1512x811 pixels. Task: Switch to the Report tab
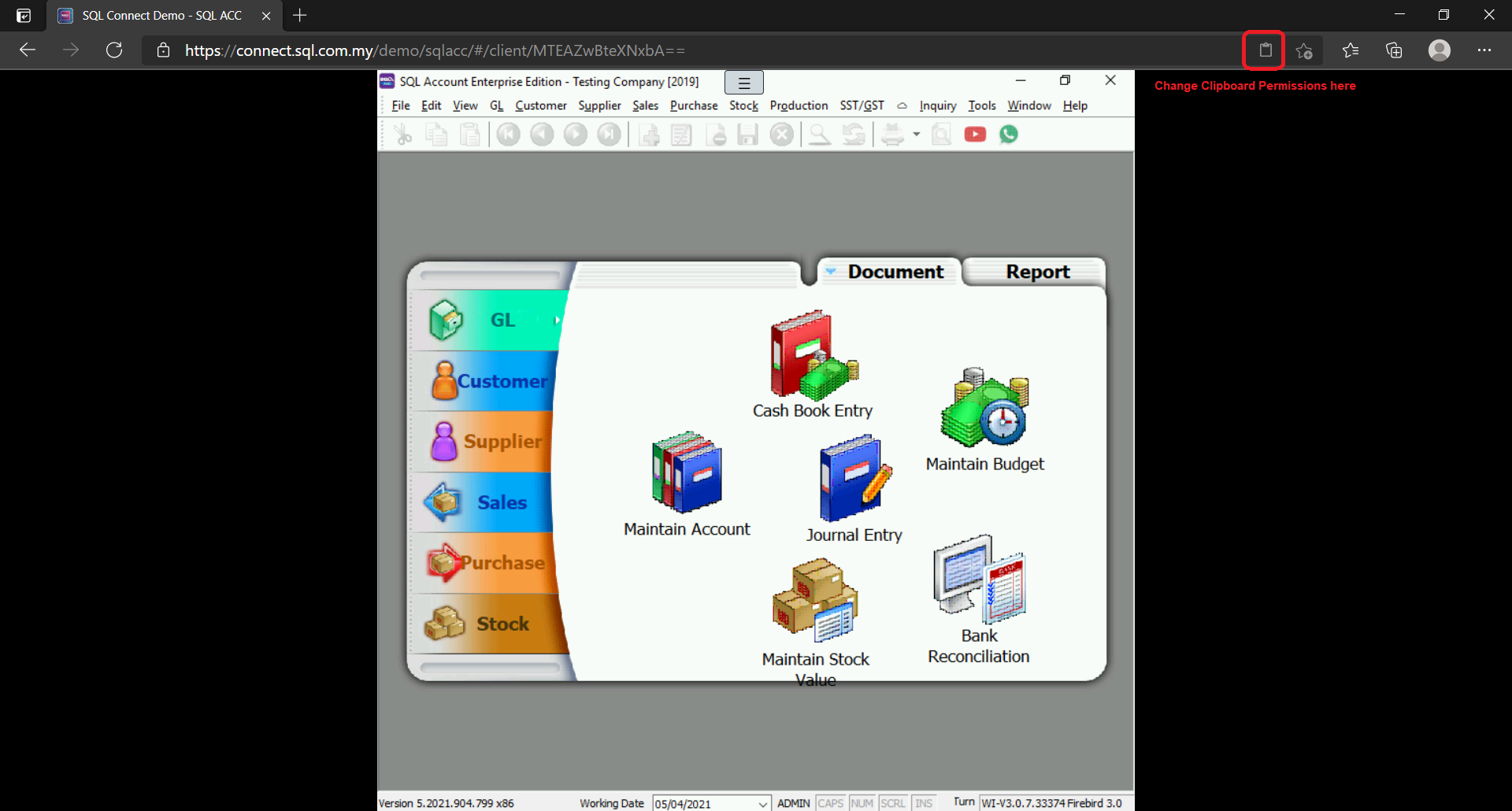click(x=1037, y=272)
